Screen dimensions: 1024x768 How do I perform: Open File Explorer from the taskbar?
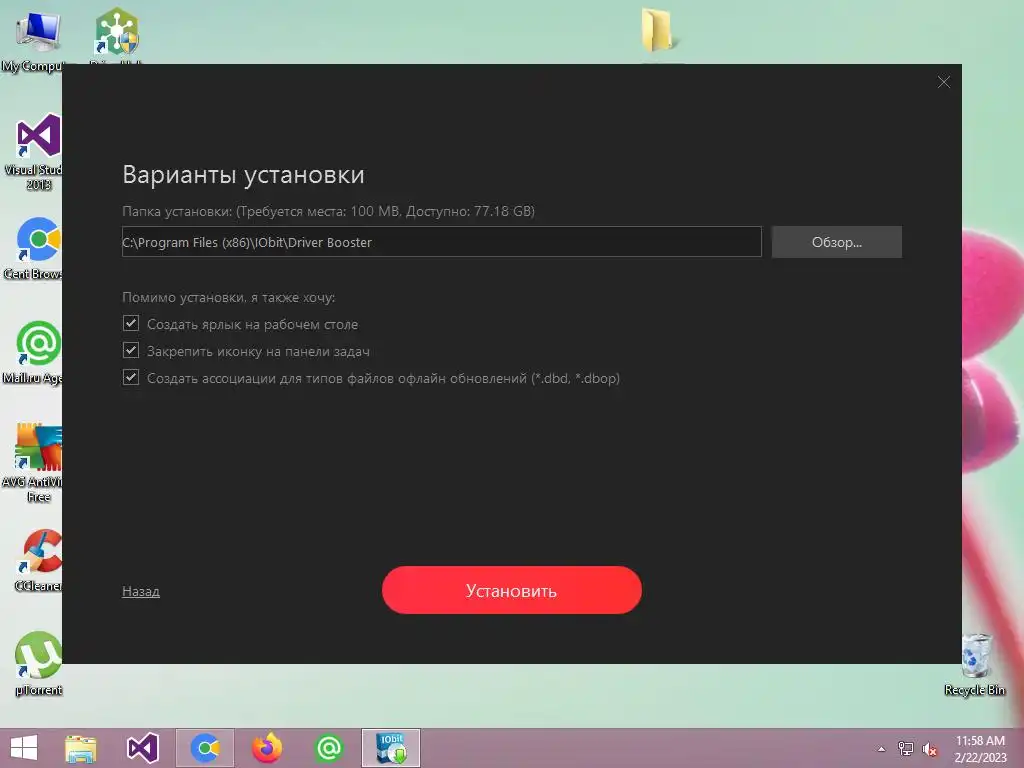coord(81,748)
